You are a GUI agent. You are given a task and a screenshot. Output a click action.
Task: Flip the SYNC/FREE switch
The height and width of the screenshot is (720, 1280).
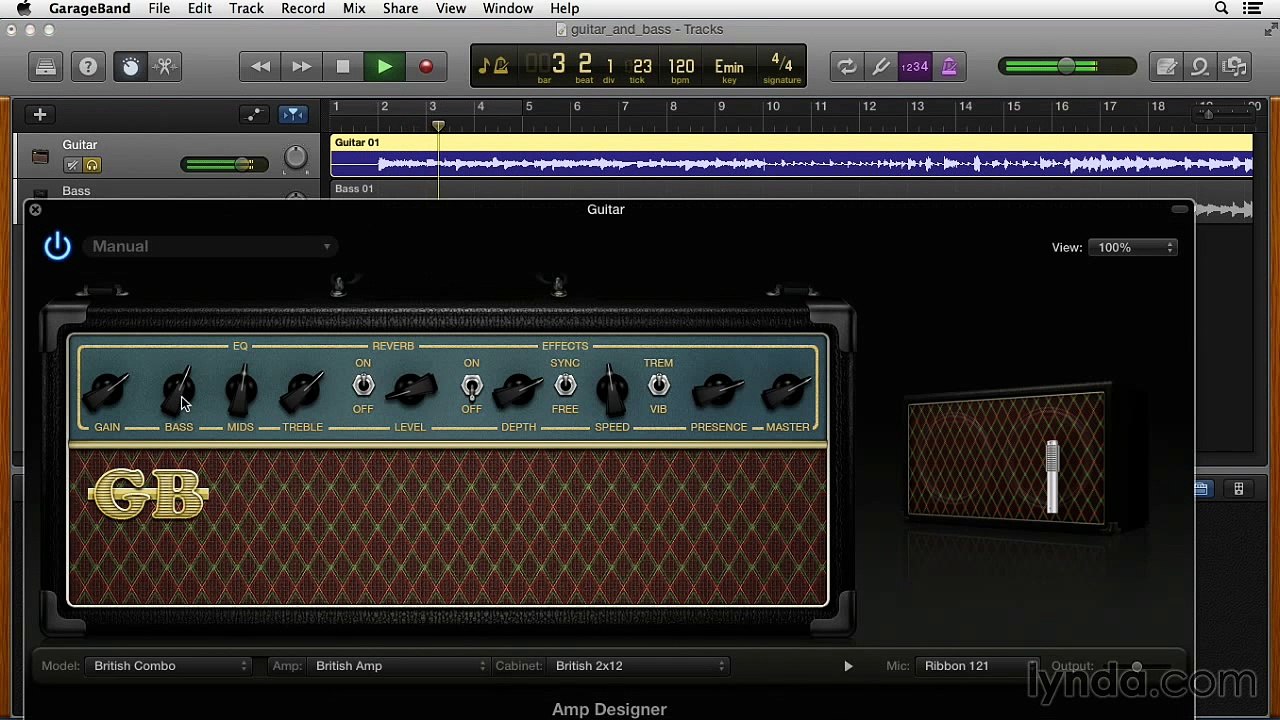click(x=565, y=386)
